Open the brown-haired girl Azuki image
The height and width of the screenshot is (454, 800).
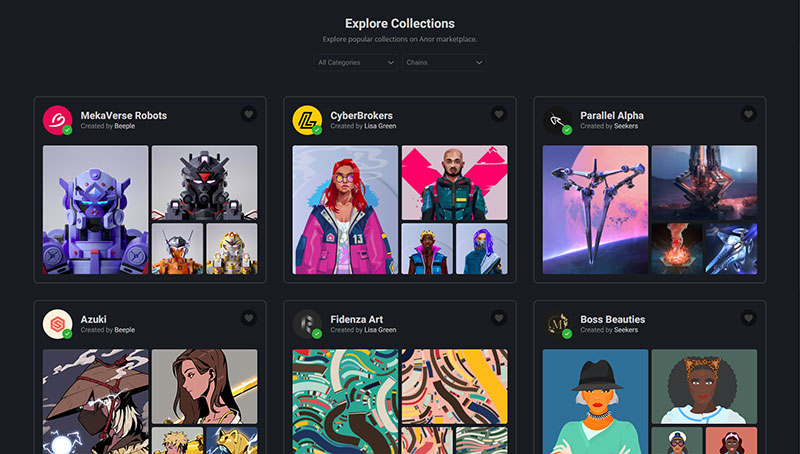click(x=205, y=387)
